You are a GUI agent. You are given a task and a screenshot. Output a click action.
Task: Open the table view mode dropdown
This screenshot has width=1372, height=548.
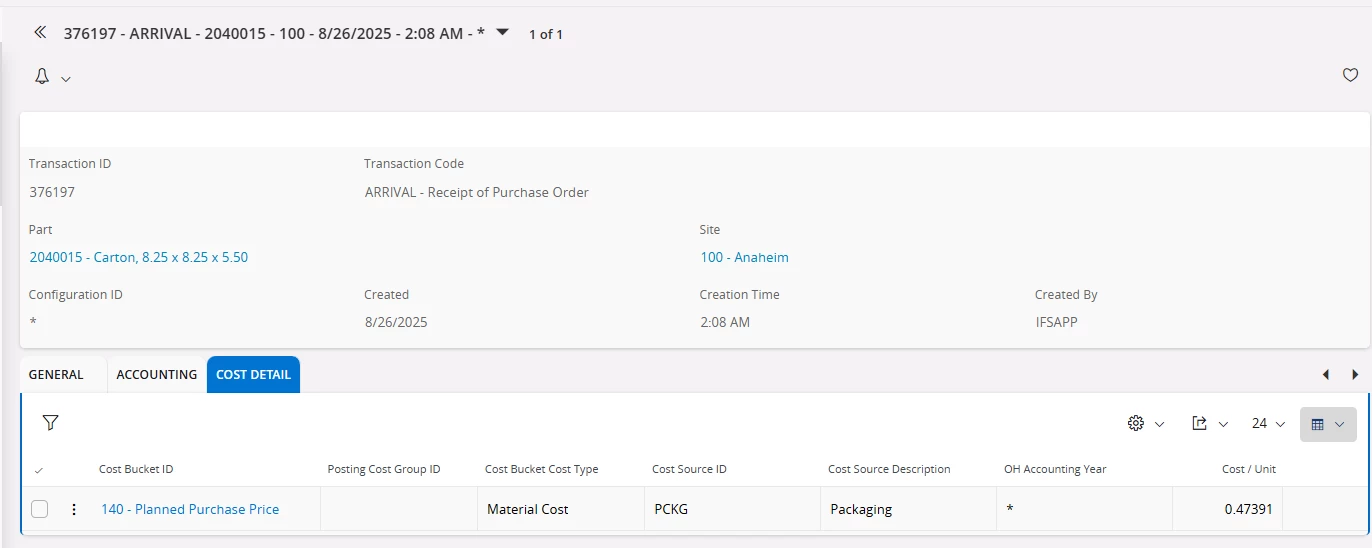pos(1328,424)
